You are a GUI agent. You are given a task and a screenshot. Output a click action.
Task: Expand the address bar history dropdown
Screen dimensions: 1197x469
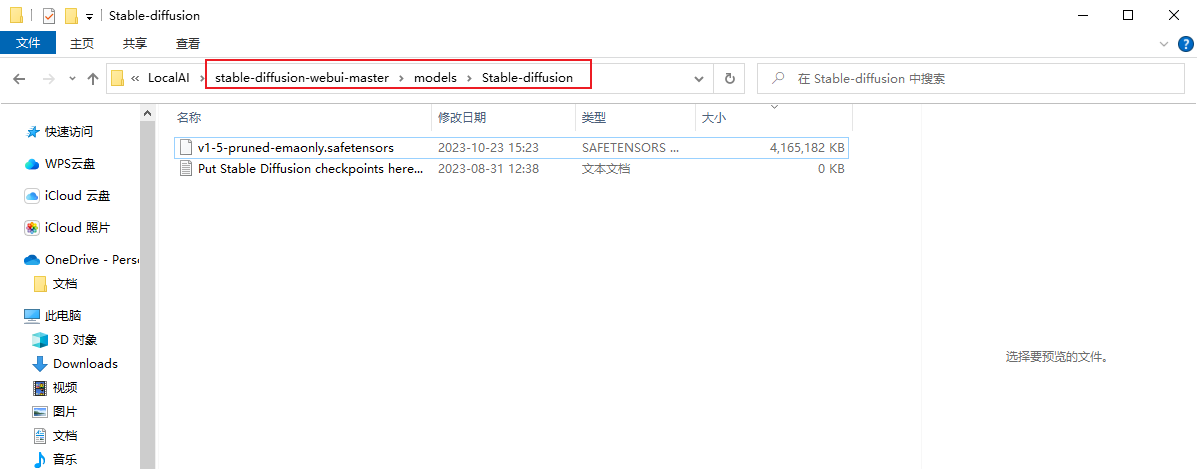click(x=699, y=79)
